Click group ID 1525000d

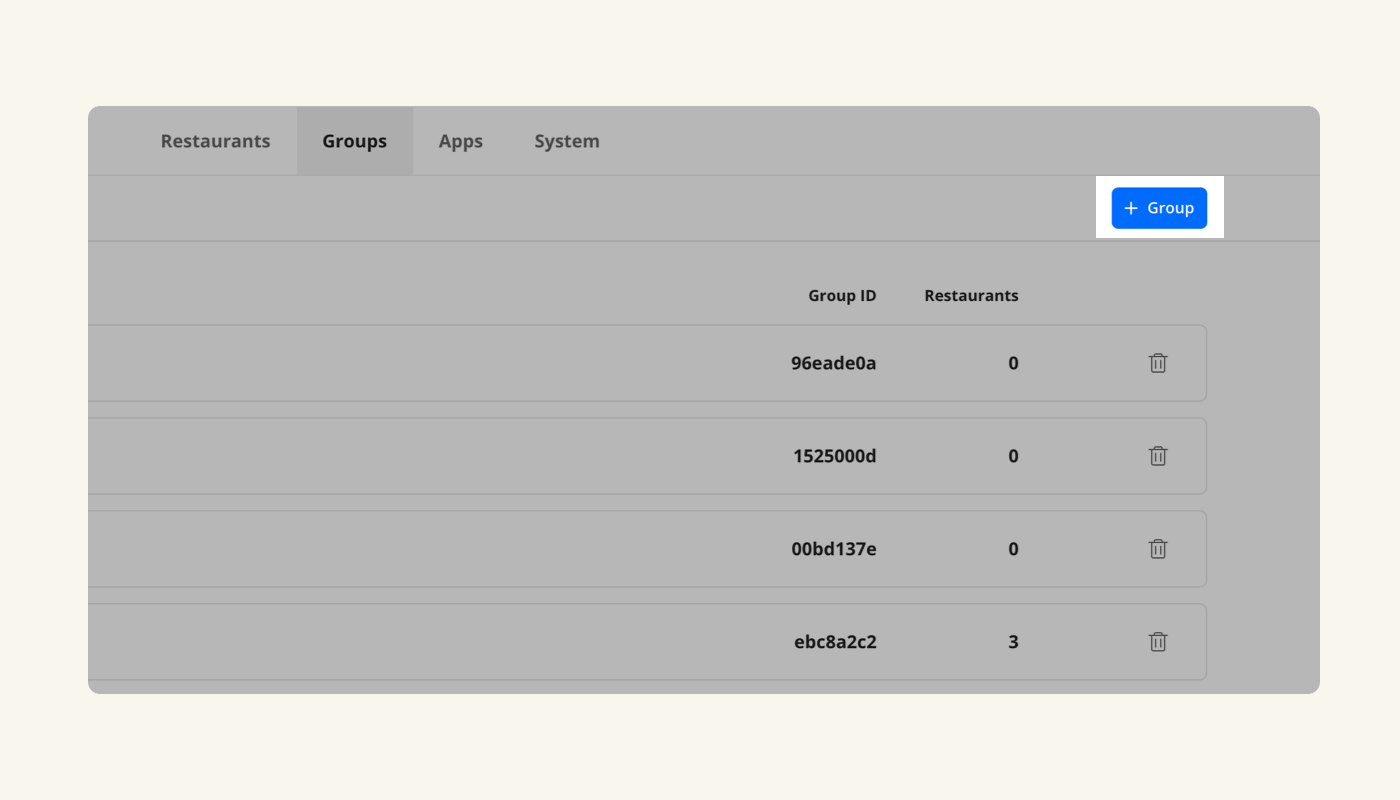834,456
